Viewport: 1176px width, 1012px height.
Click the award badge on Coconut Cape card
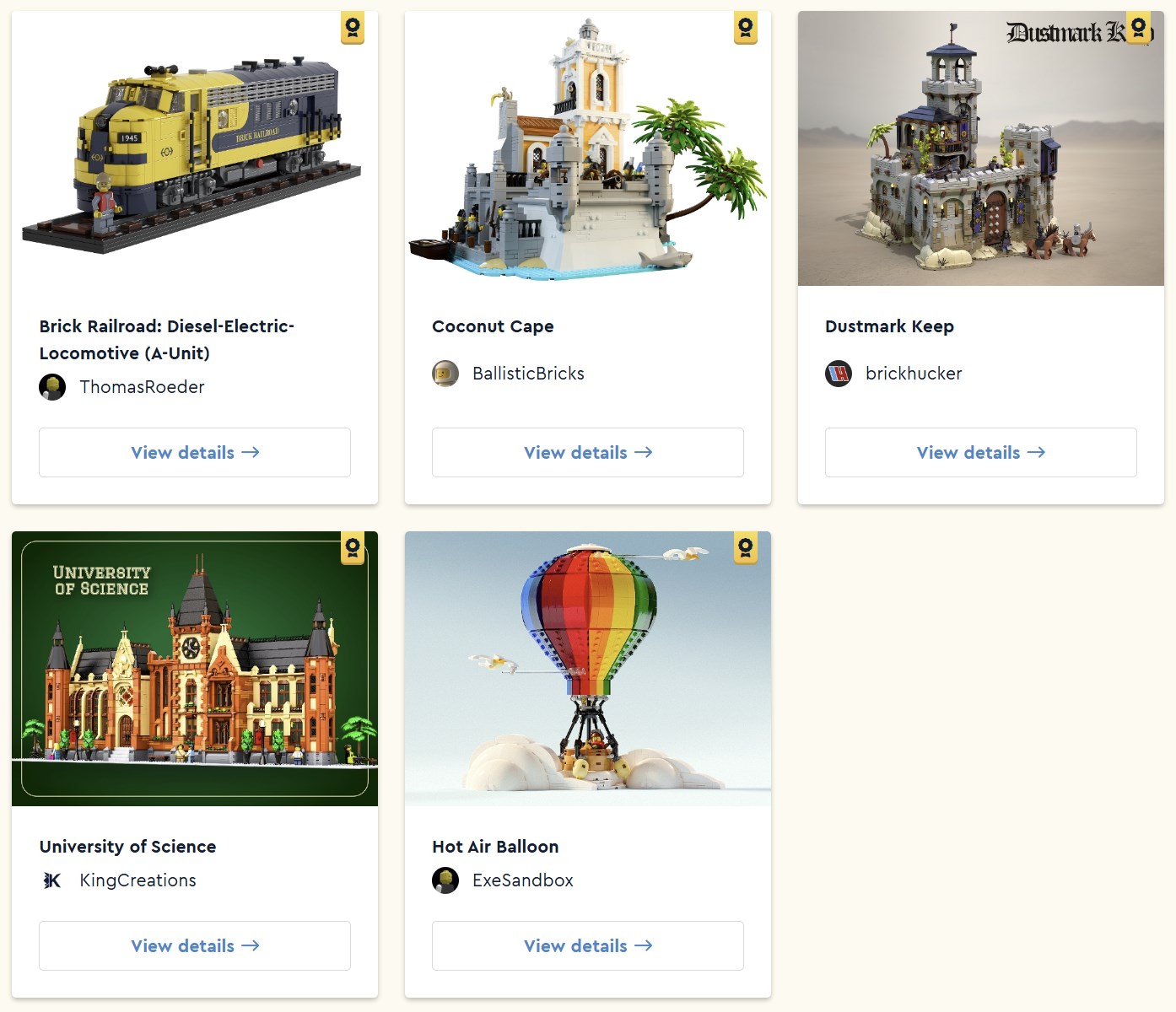click(x=746, y=29)
